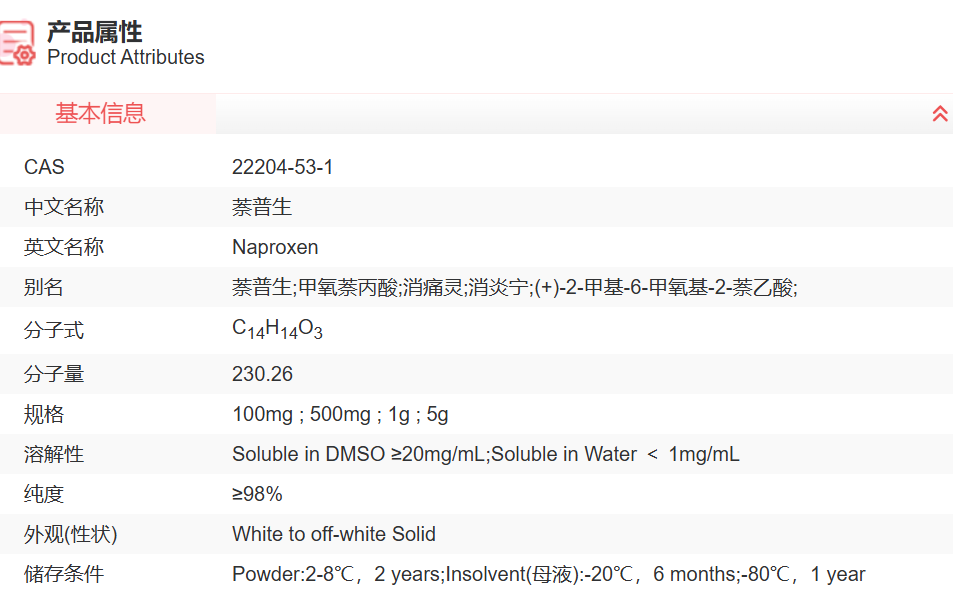
Task: Click the Product Attributes subtitle
Action: click(x=124, y=57)
